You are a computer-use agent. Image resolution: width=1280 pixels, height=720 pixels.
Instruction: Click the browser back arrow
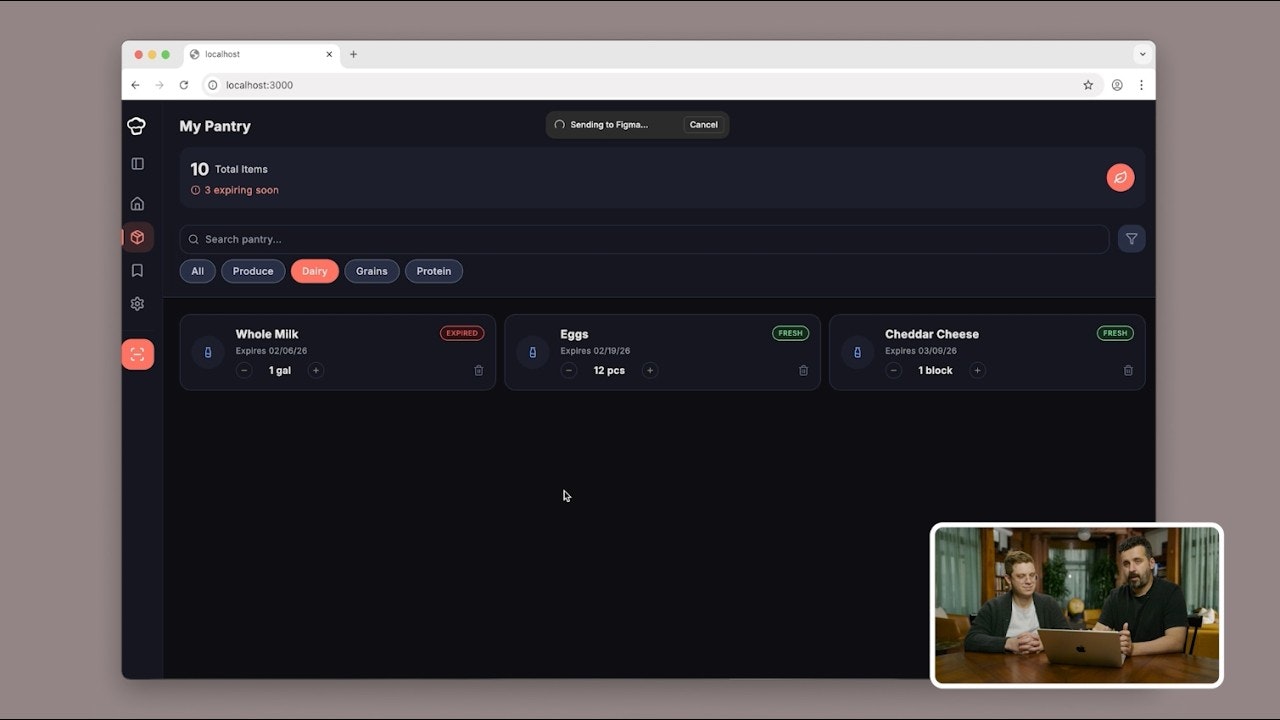coord(136,85)
